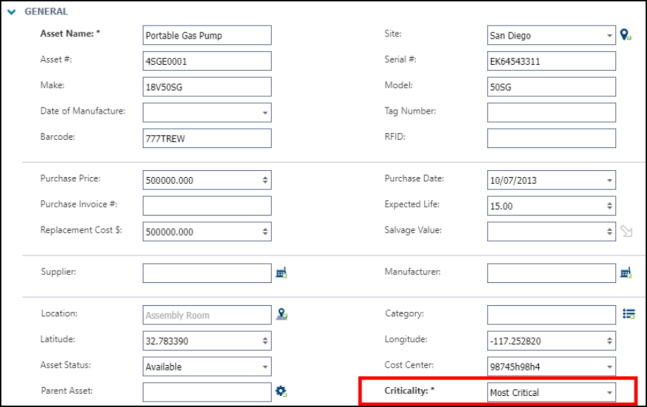
Task: Click the Parent Asset gear icon
Action: point(281,391)
